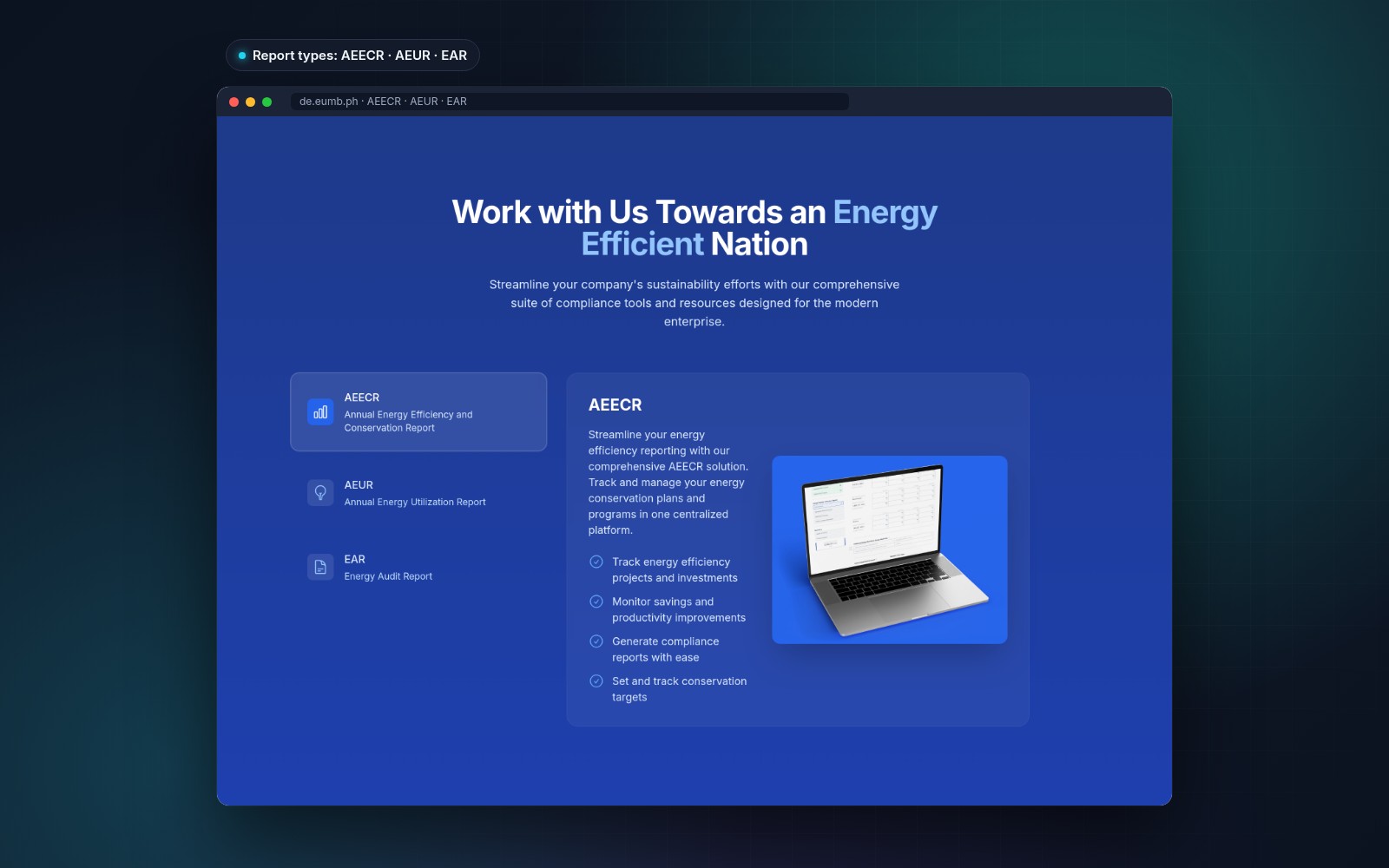1389x868 pixels.
Task: Click the 'Work with Us Towards an Energy' headline
Action: (x=694, y=228)
